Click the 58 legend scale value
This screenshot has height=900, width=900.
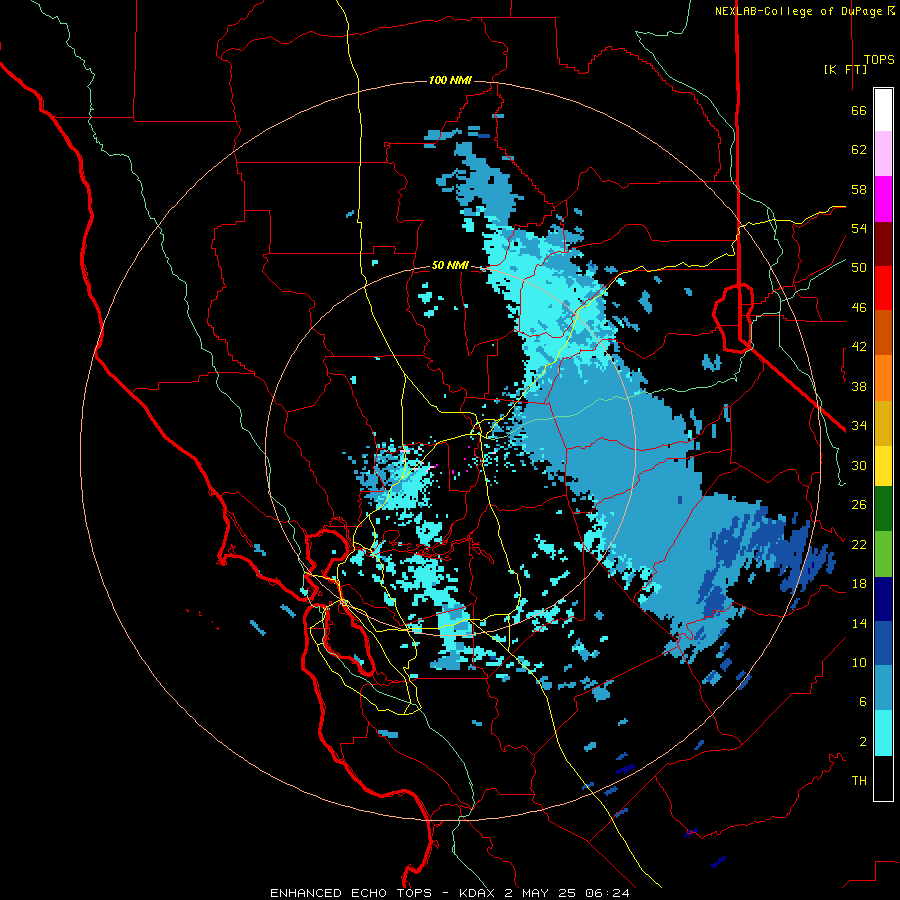pos(859,189)
